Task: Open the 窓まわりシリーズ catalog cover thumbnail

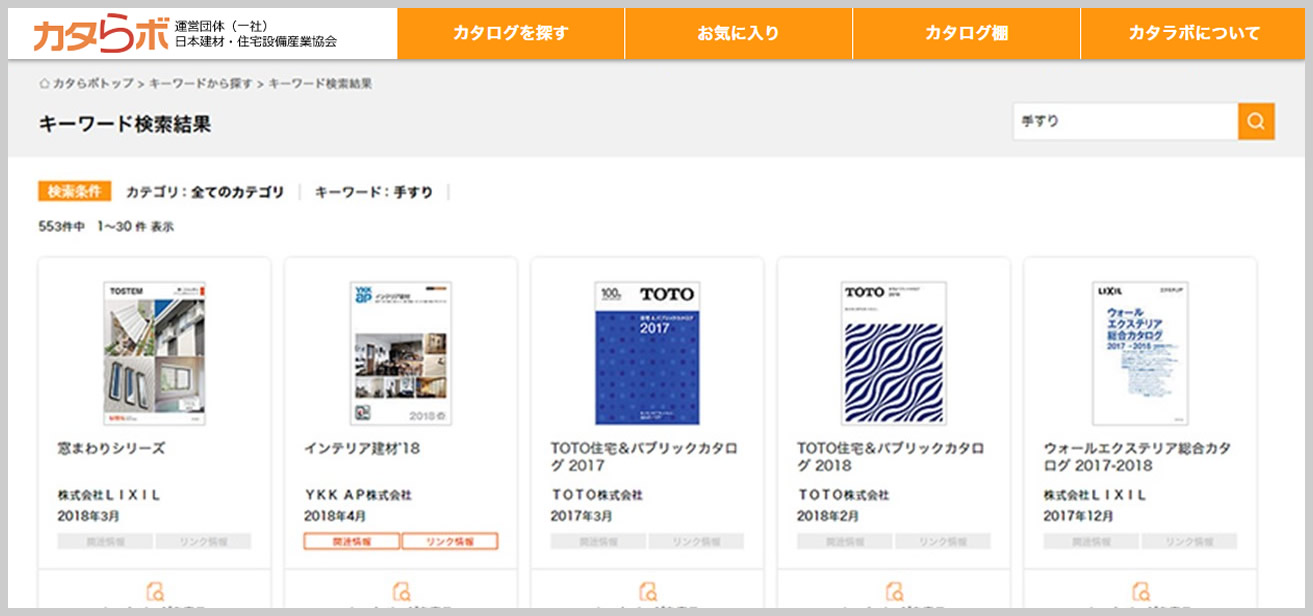Action: click(154, 353)
